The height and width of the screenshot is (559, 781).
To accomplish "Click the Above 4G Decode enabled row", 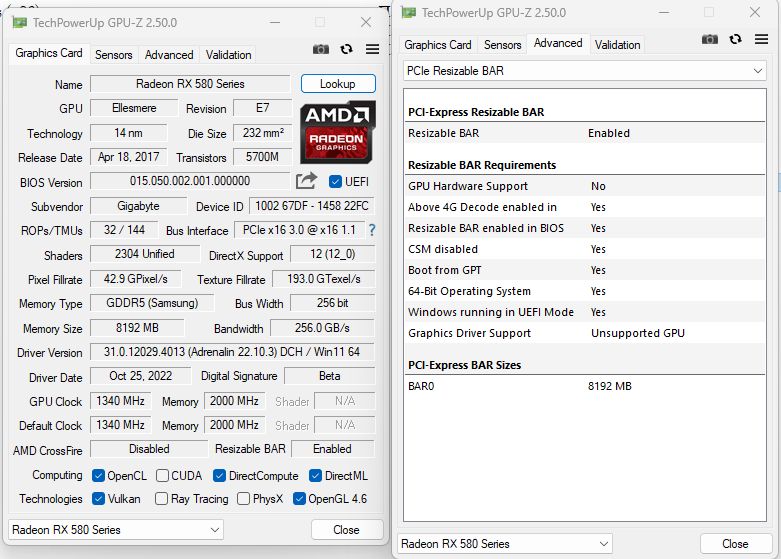I will [585, 207].
